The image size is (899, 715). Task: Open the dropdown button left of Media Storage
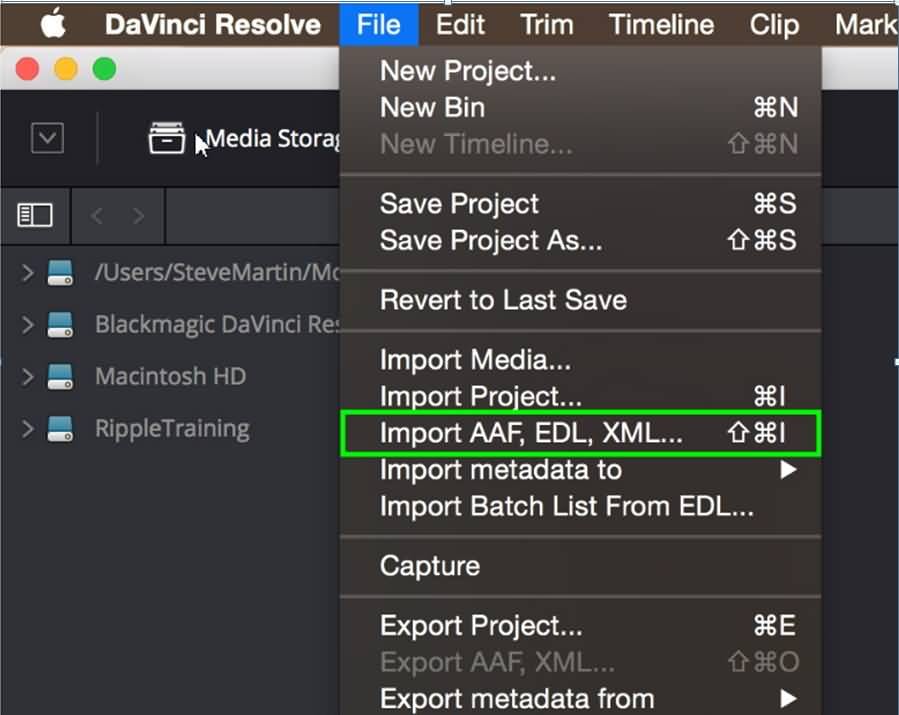(47, 138)
